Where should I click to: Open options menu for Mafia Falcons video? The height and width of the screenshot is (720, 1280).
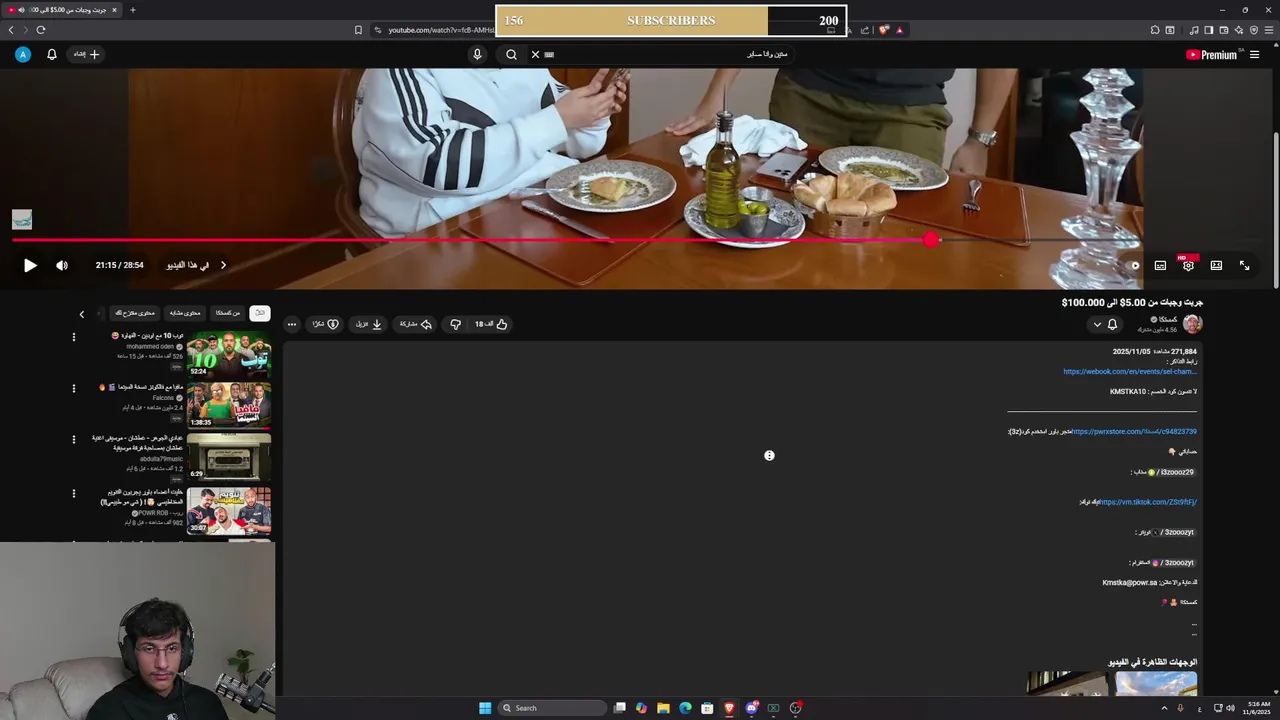click(73, 388)
